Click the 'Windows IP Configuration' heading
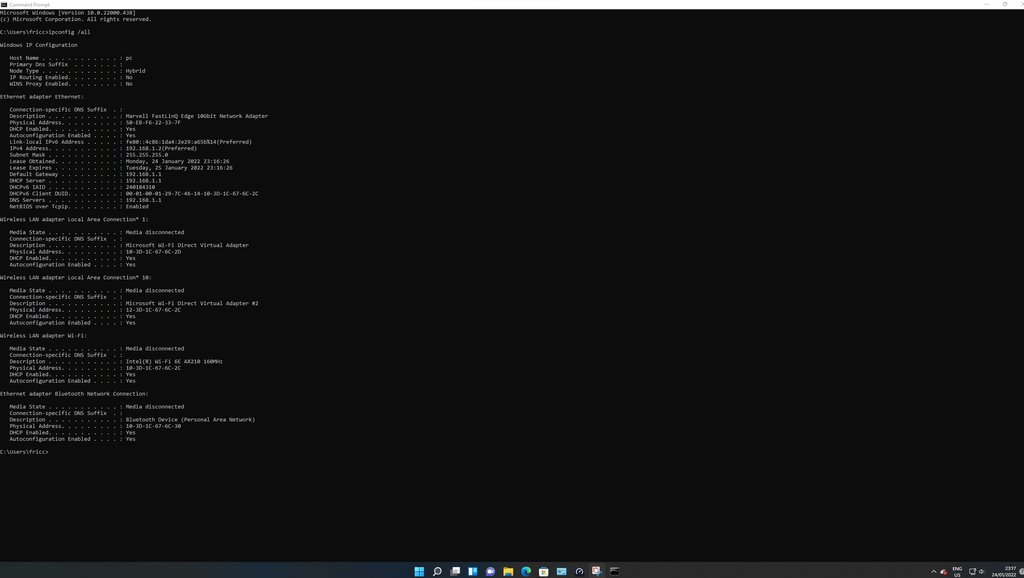 click(x=39, y=45)
